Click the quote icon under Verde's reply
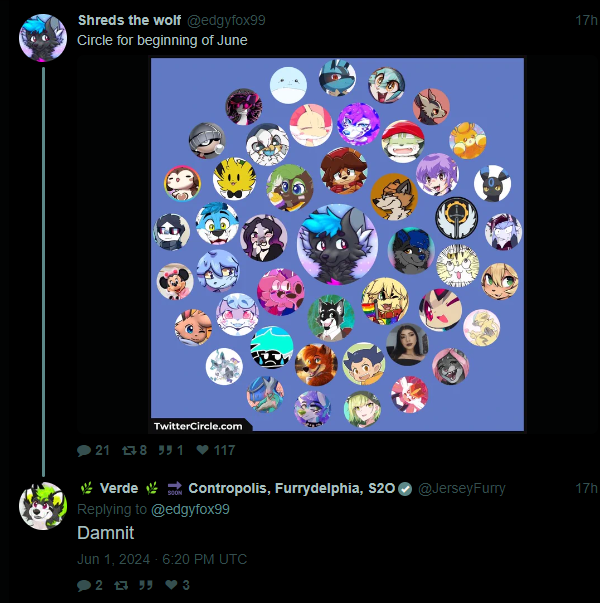The image size is (600, 603). coord(146,585)
